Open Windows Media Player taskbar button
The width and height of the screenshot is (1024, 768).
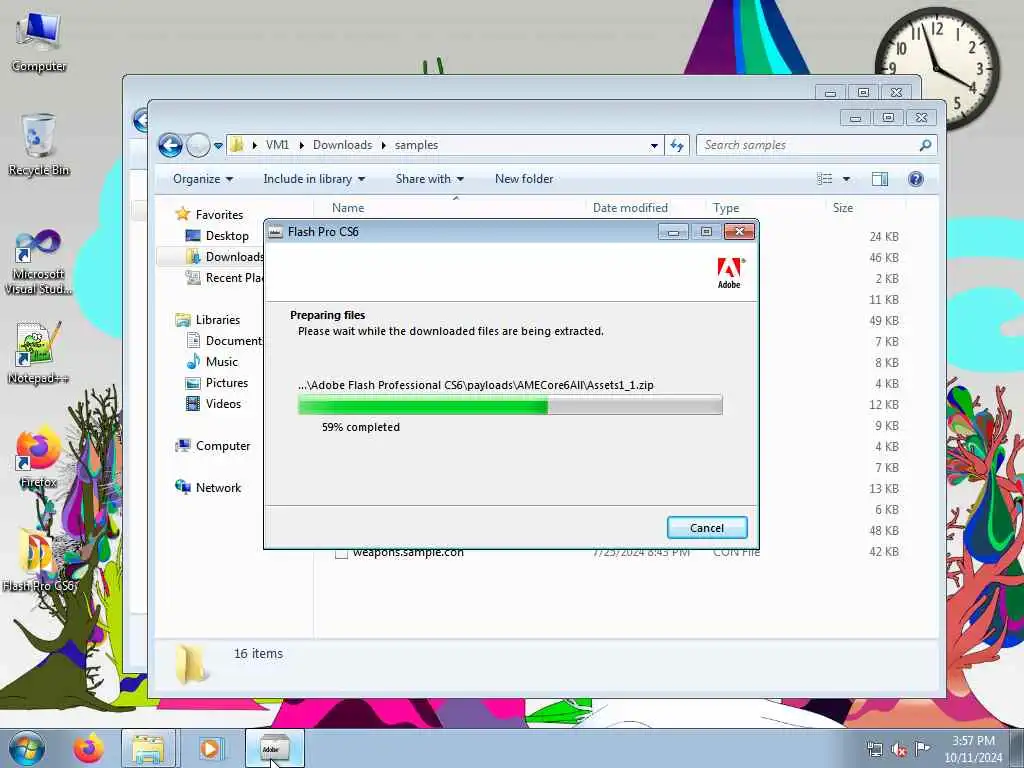[x=210, y=748]
